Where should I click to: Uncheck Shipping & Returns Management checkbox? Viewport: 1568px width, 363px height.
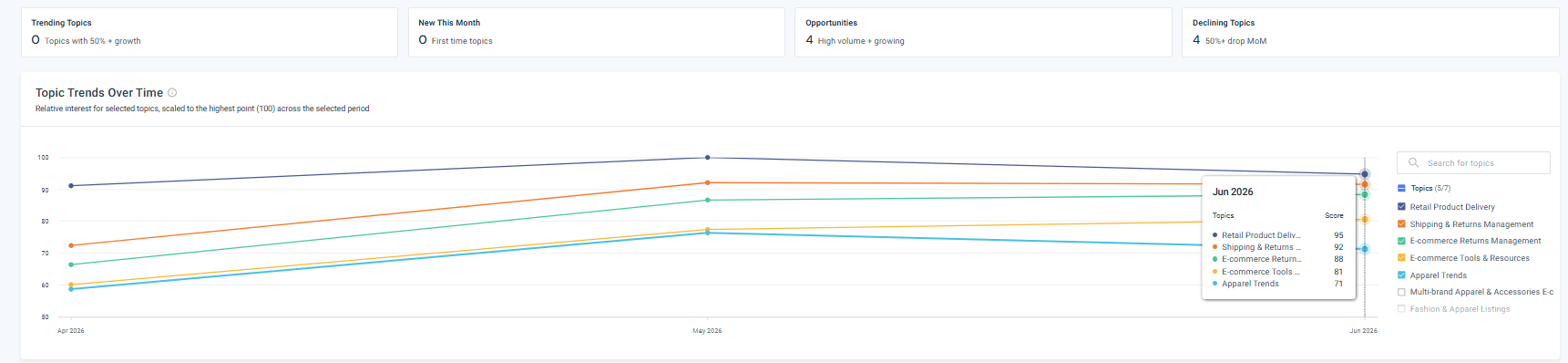(1401, 224)
